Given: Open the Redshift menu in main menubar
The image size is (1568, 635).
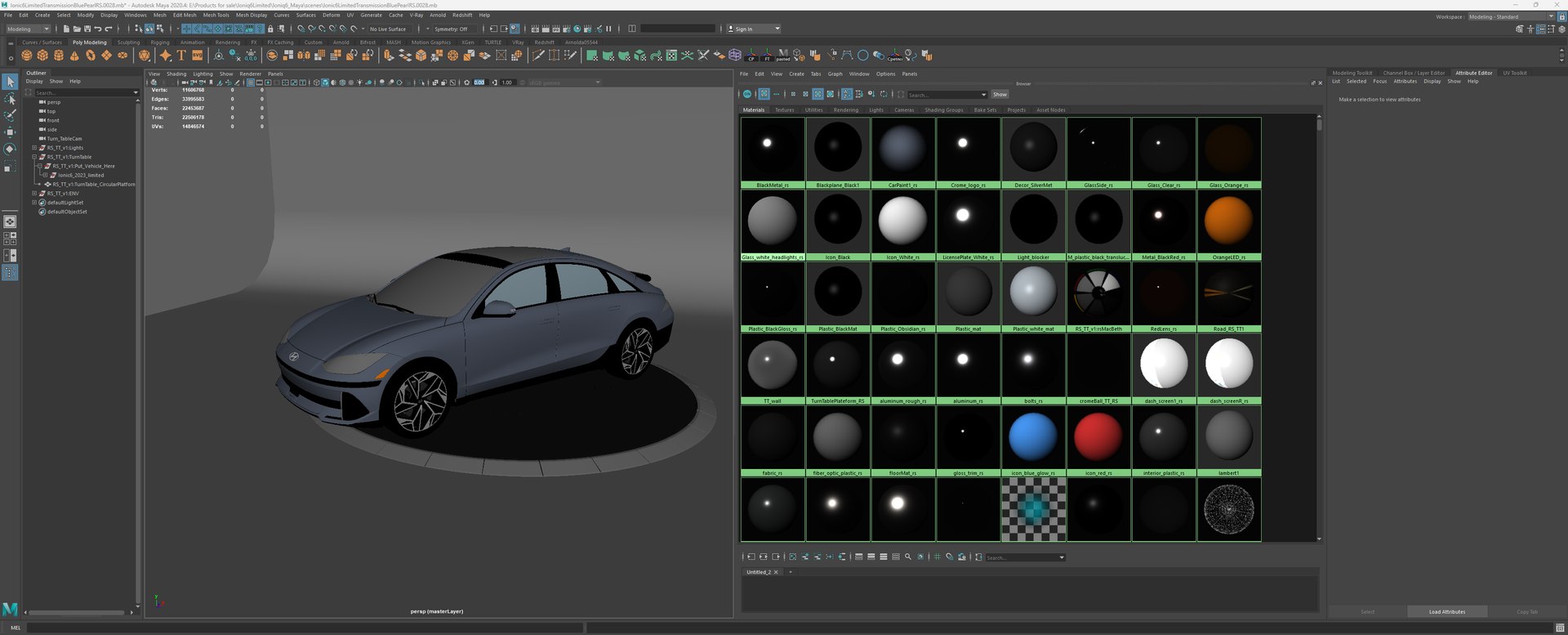Looking at the screenshot, I should 462,15.
